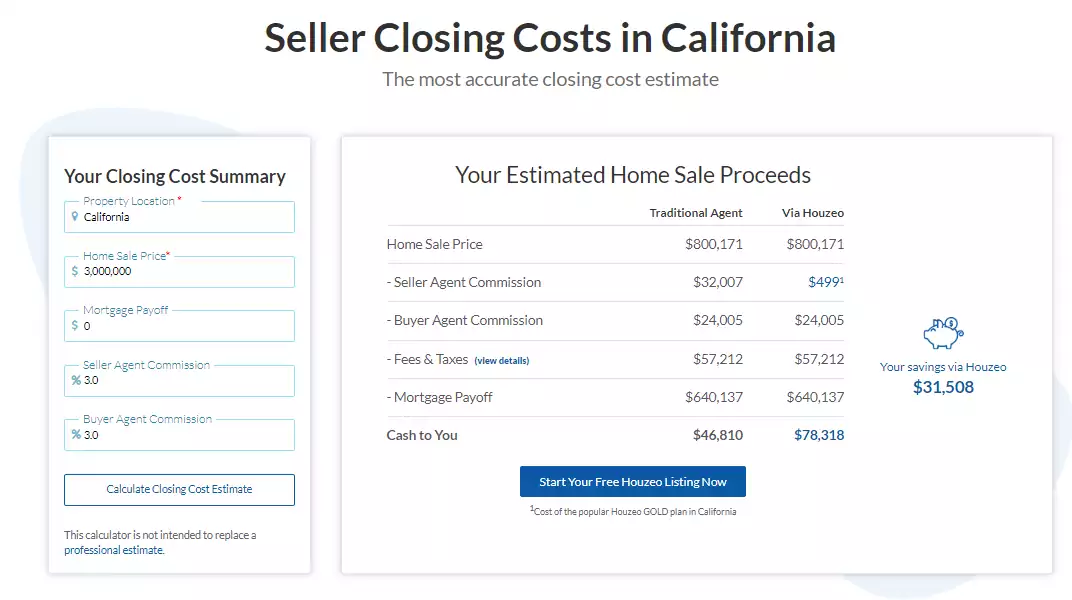
Task: Click the Via Houzeo column header
Action: [812, 213]
